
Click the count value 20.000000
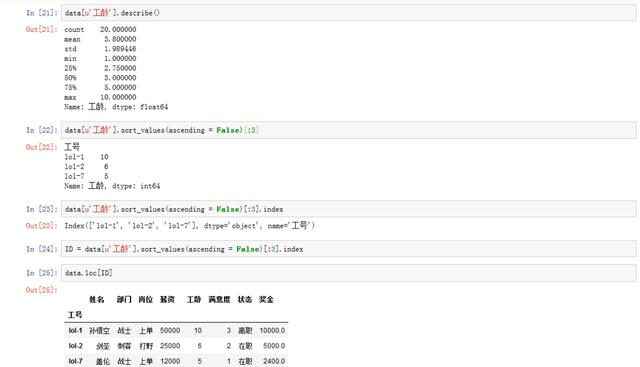tap(118, 29)
